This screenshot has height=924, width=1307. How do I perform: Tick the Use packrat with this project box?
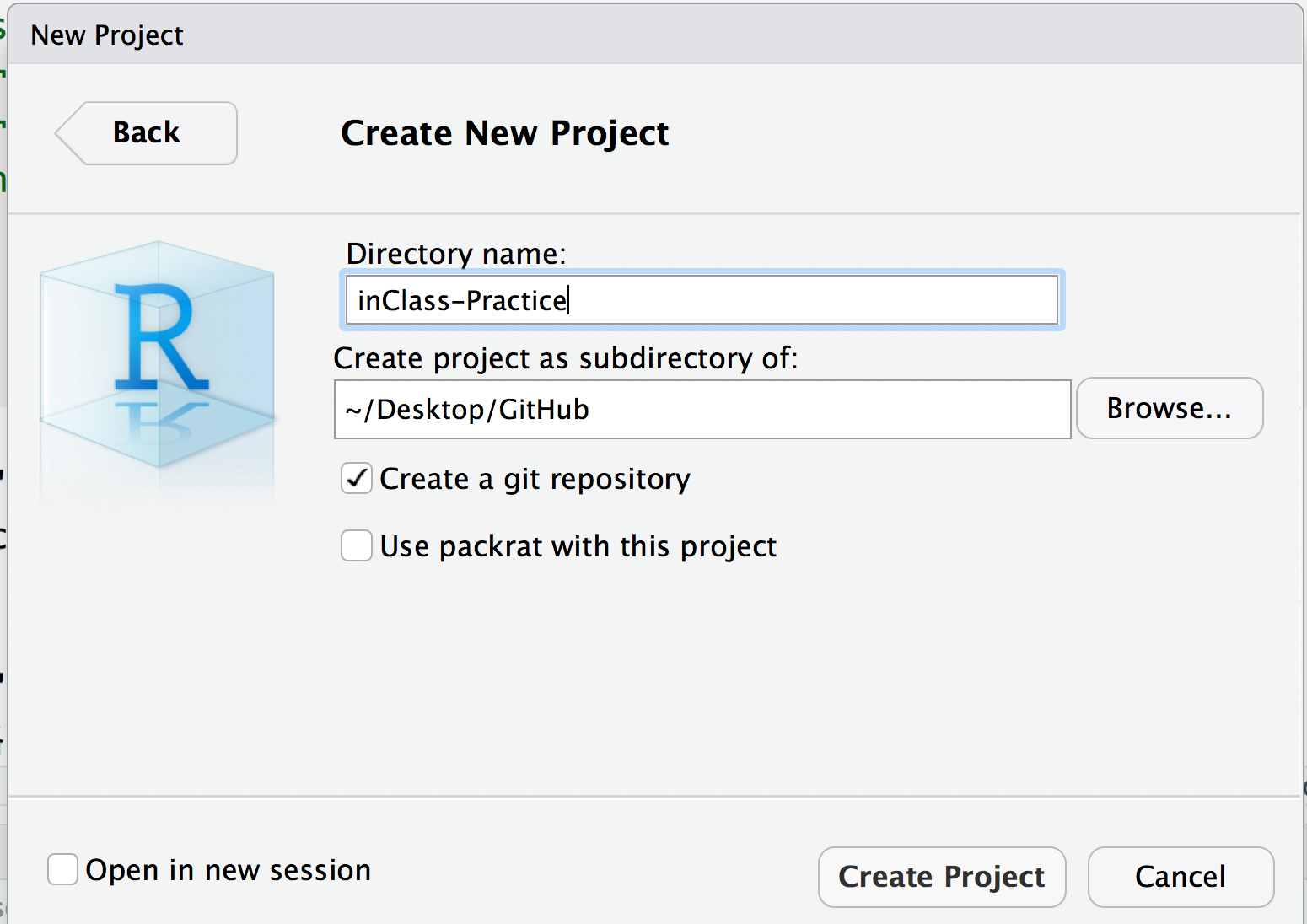(357, 545)
